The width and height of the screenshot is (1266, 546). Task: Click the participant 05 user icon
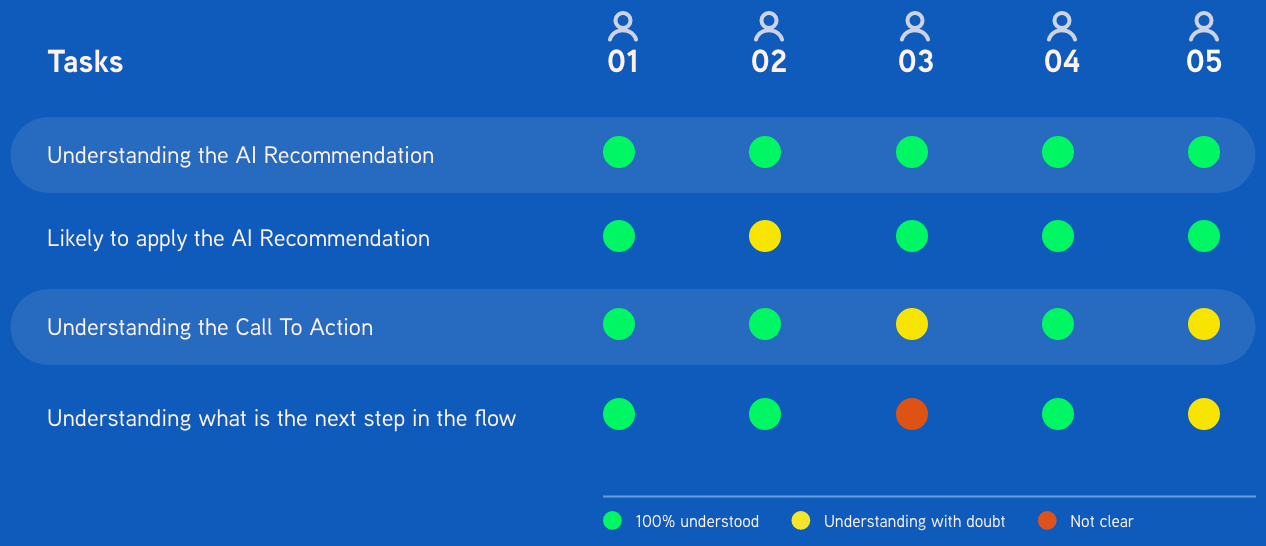click(x=1204, y=27)
